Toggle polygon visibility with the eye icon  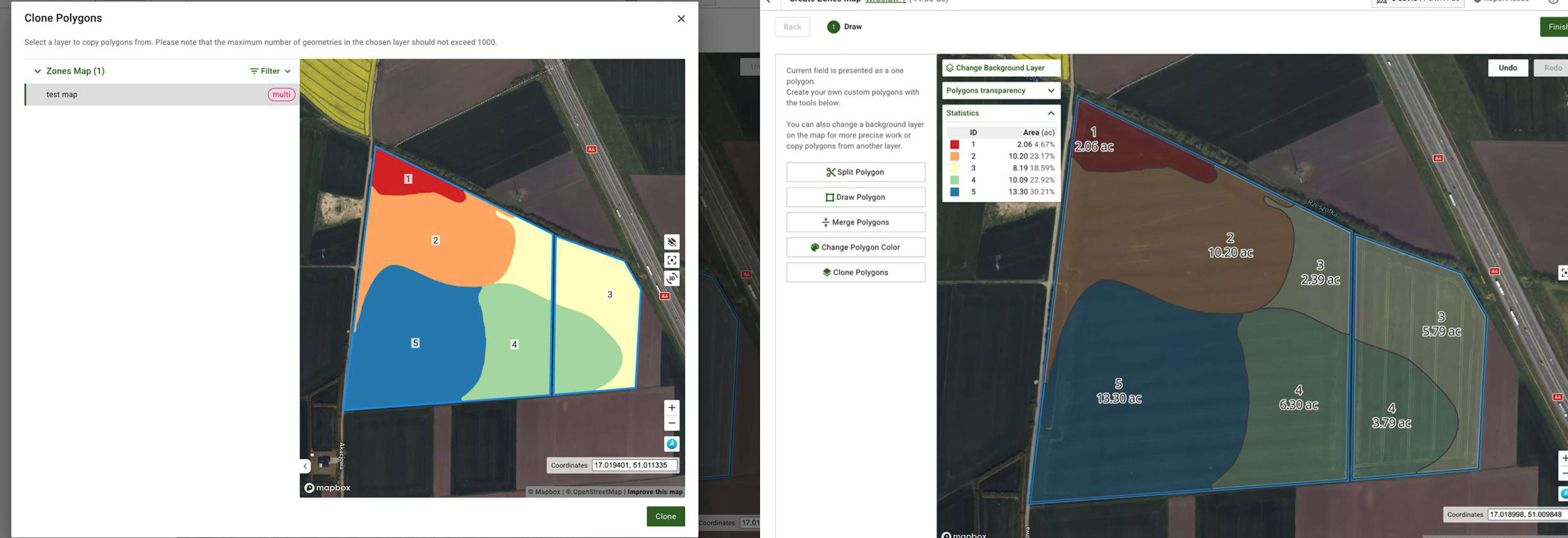(671, 242)
